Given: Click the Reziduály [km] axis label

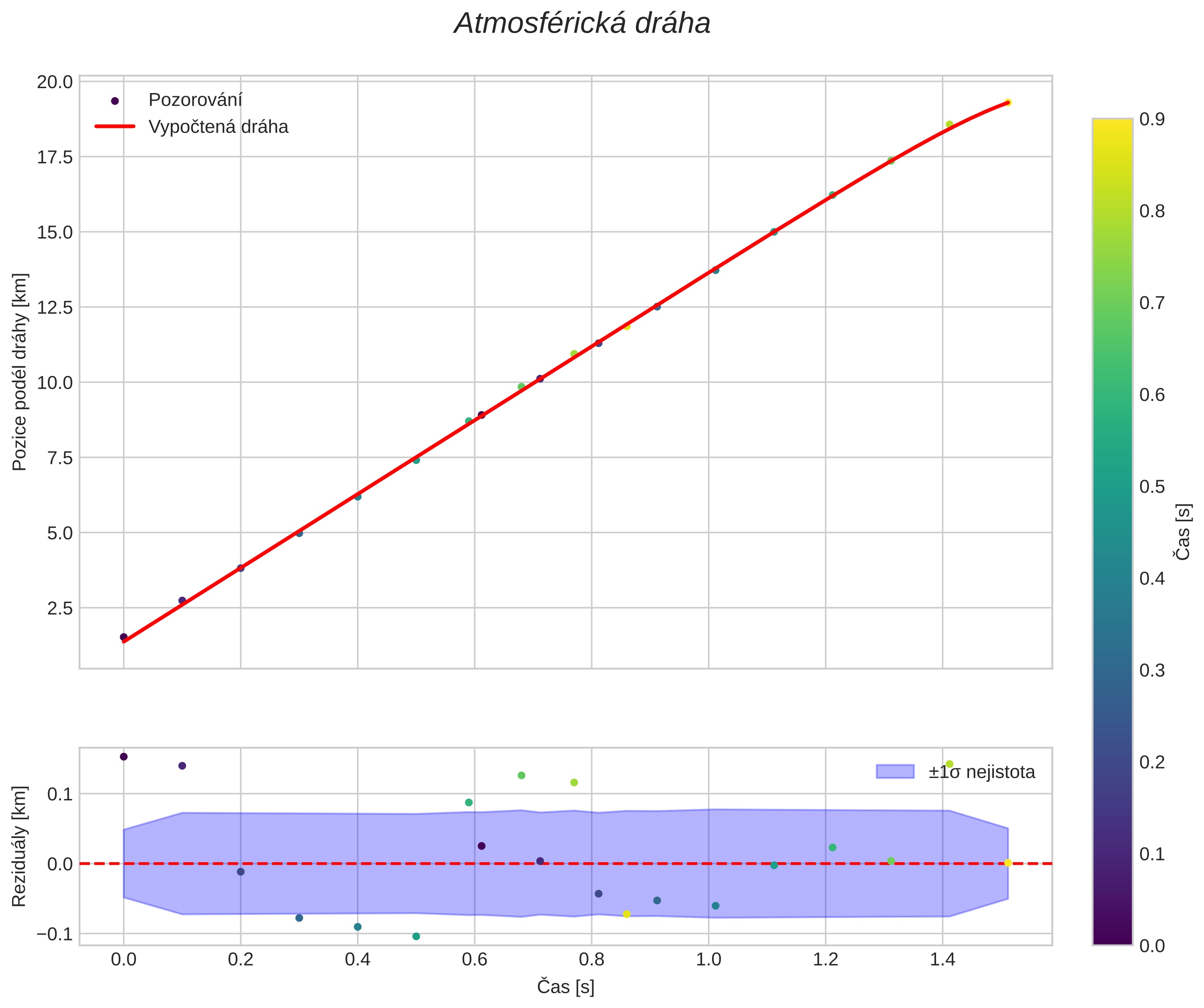Looking at the screenshot, I should [x=20, y=846].
